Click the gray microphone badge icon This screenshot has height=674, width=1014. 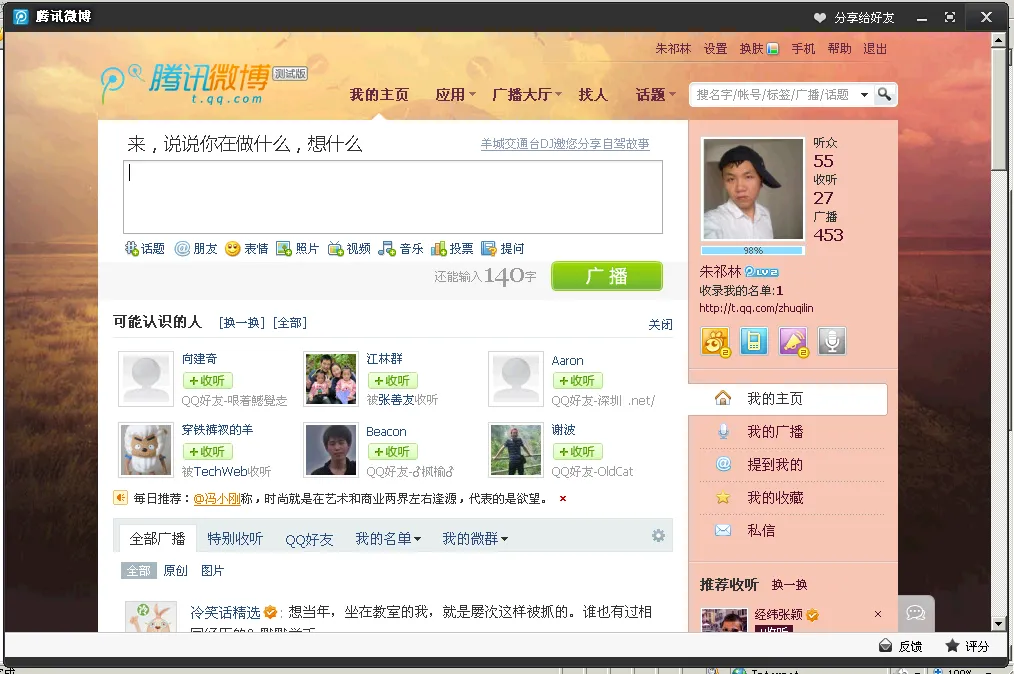point(832,341)
